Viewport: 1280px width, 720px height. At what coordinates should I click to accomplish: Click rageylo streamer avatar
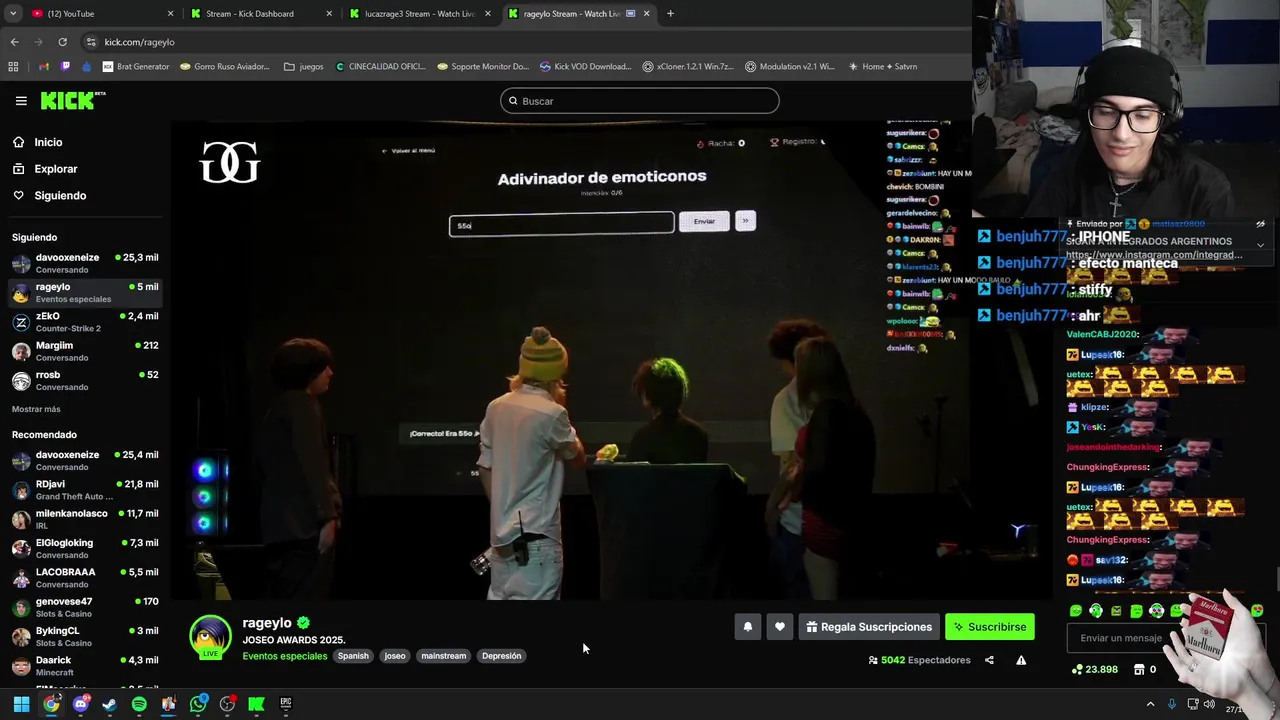coord(210,637)
